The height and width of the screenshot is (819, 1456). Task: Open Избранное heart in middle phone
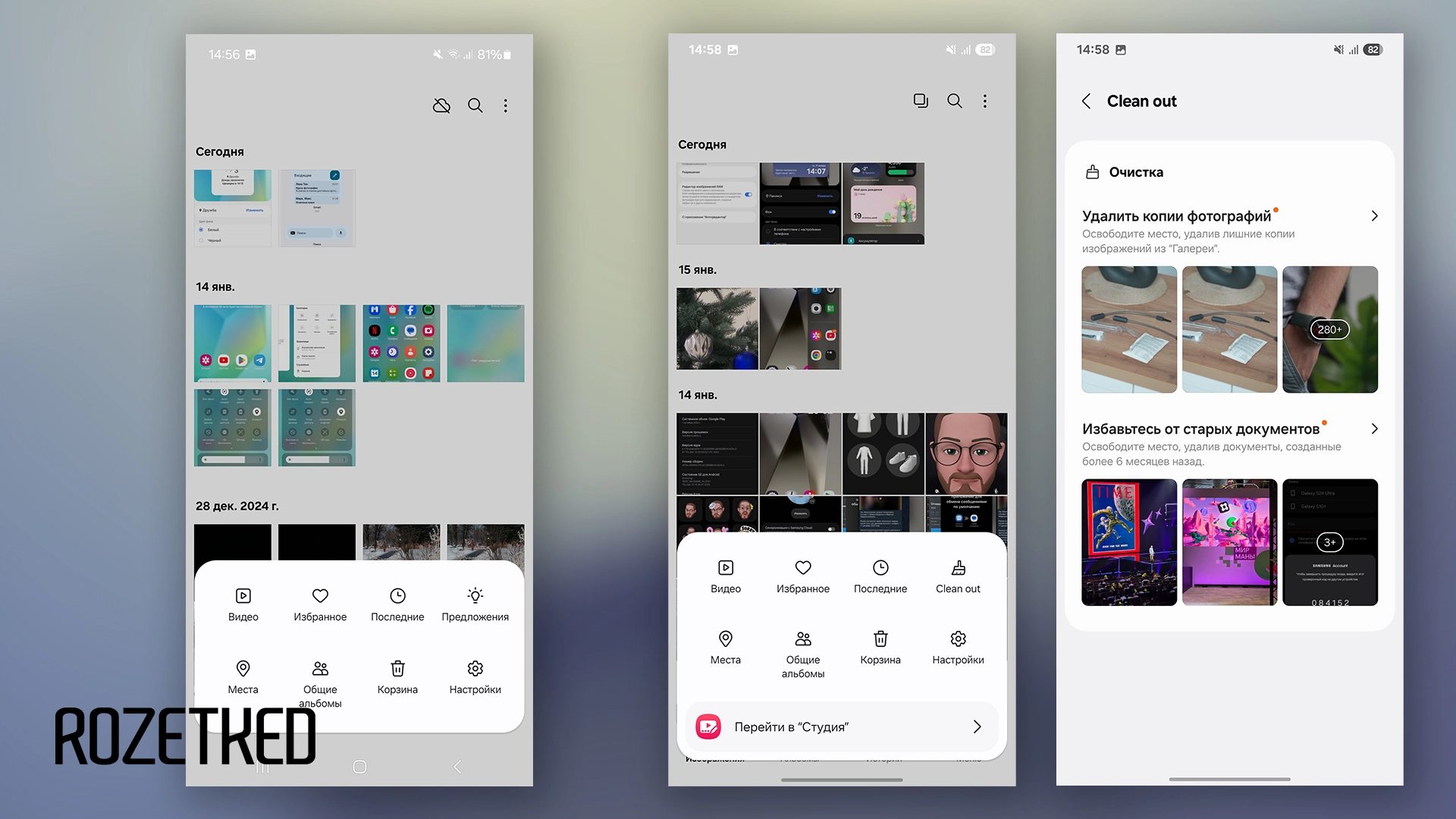[x=803, y=576]
